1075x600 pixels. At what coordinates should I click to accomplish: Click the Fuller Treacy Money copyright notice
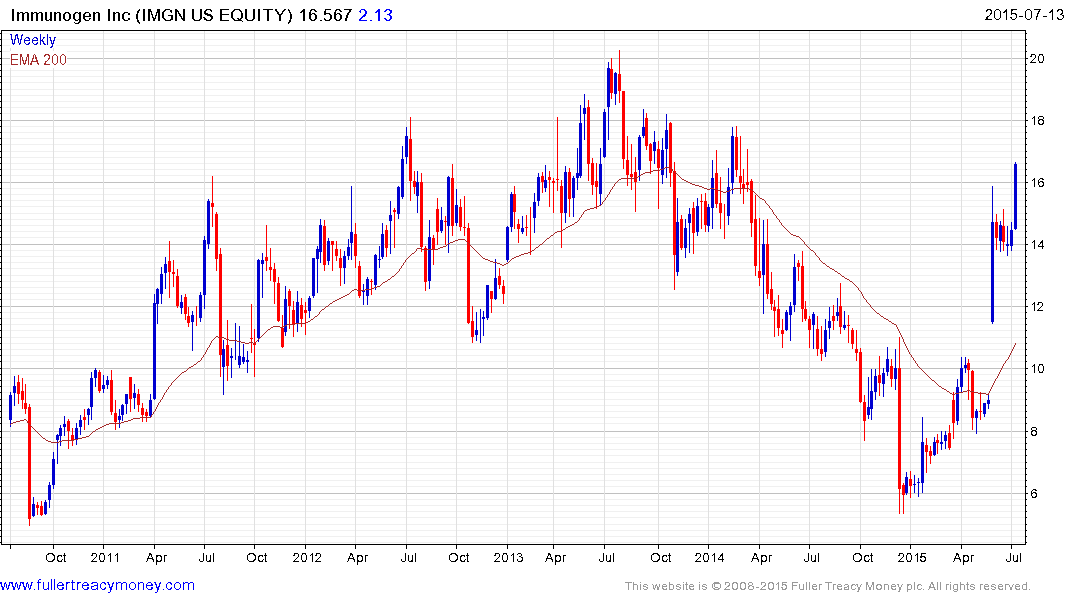pos(827,586)
